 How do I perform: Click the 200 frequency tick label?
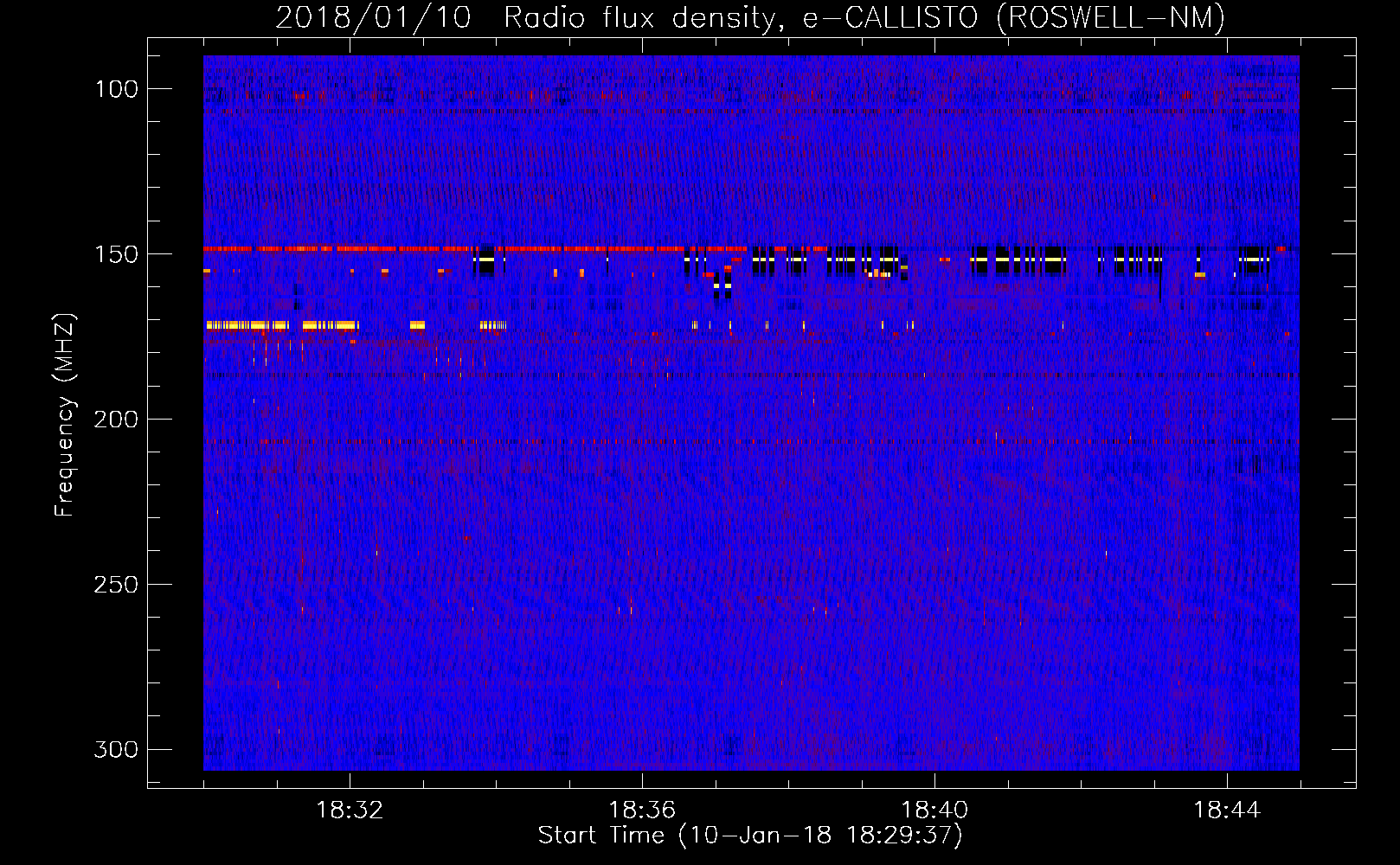pyautogui.click(x=116, y=420)
